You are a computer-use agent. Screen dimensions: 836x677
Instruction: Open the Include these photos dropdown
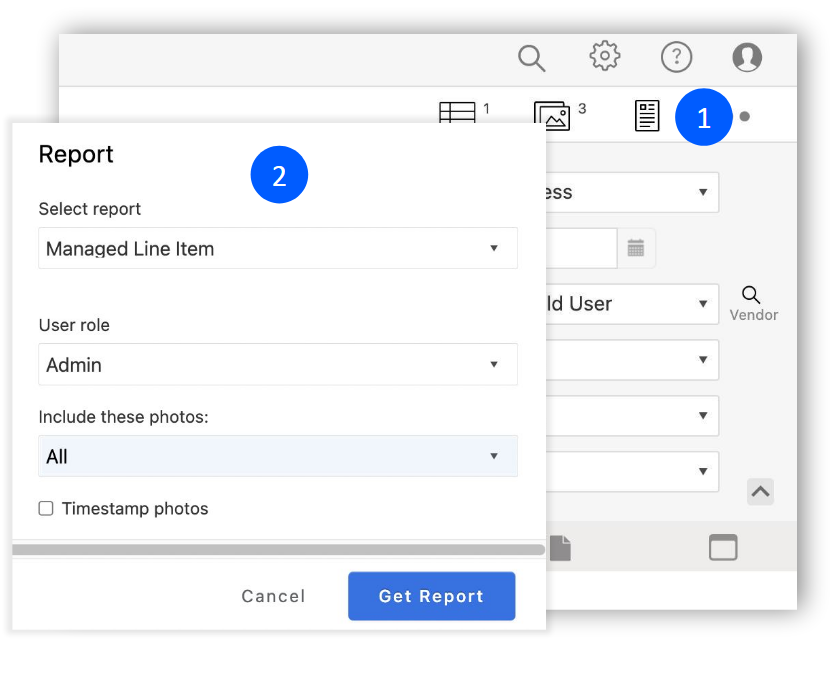click(278, 457)
